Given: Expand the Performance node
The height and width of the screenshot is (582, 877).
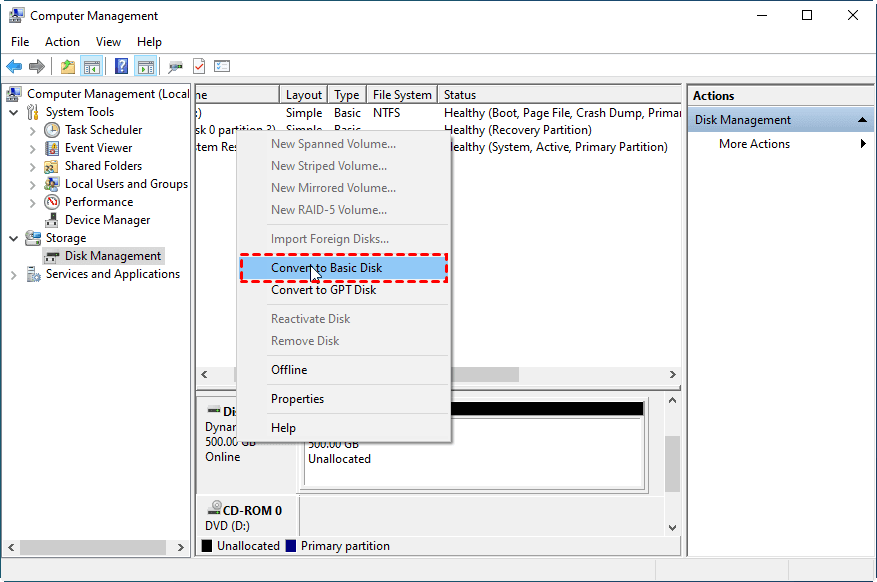Looking at the screenshot, I should 32,202.
